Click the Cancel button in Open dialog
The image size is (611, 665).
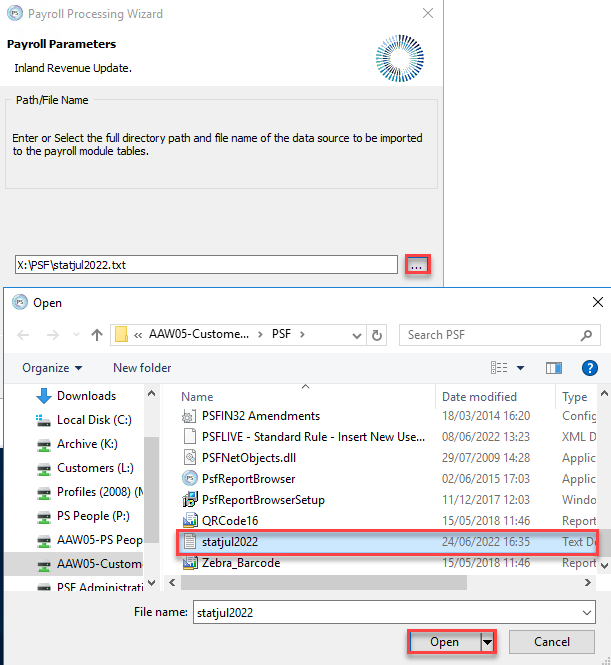click(x=552, y=642)
